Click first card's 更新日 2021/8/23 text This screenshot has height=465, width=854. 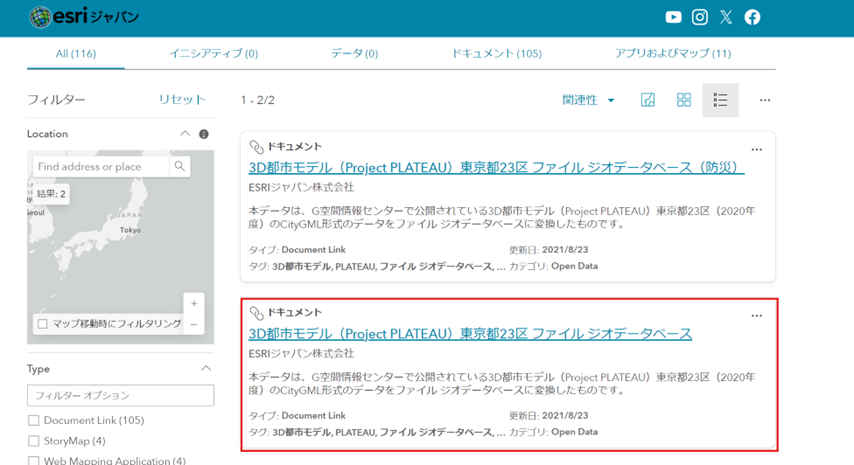point(548,249)
